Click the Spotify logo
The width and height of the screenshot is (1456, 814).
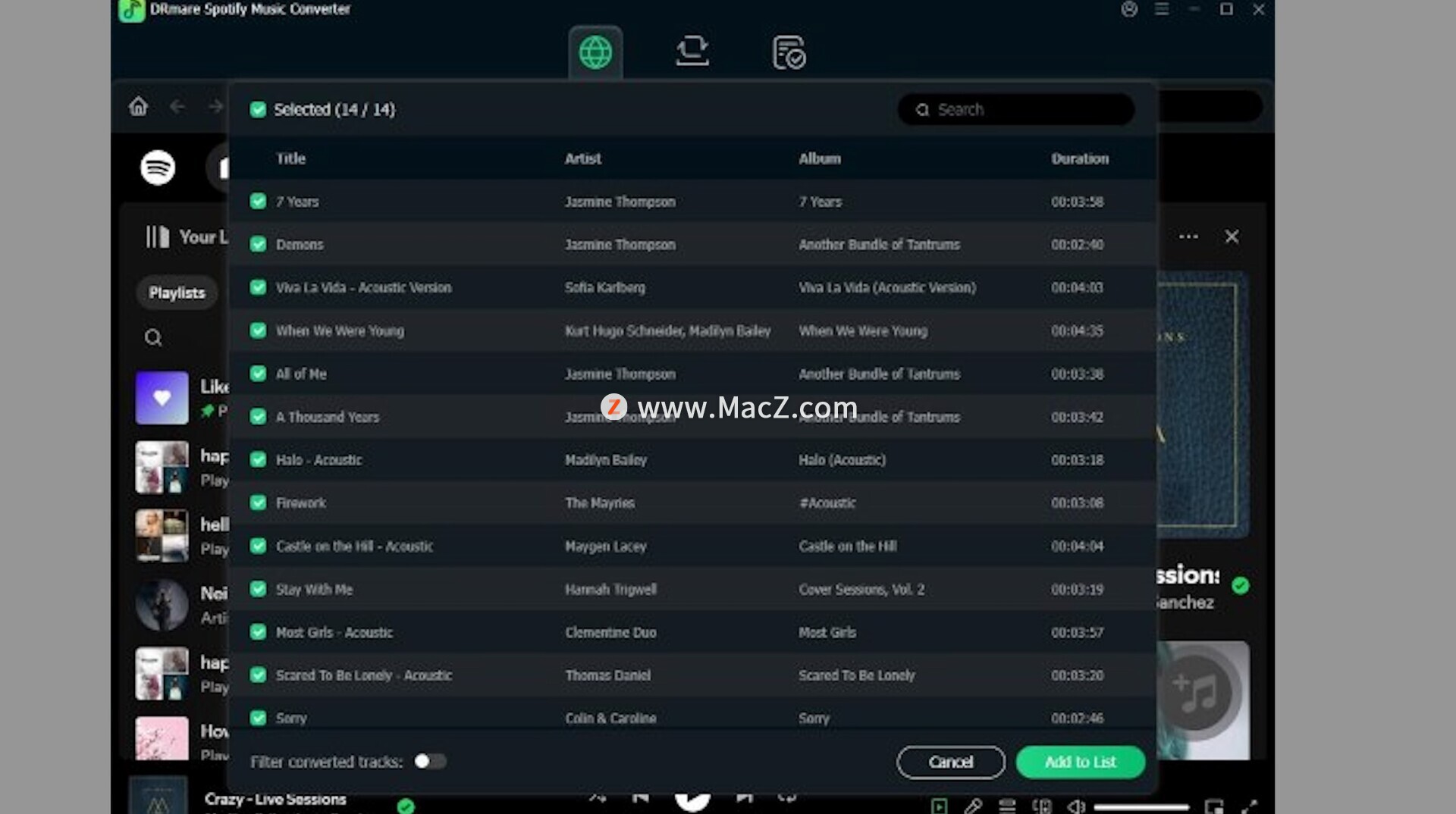[x=158, y=167]
